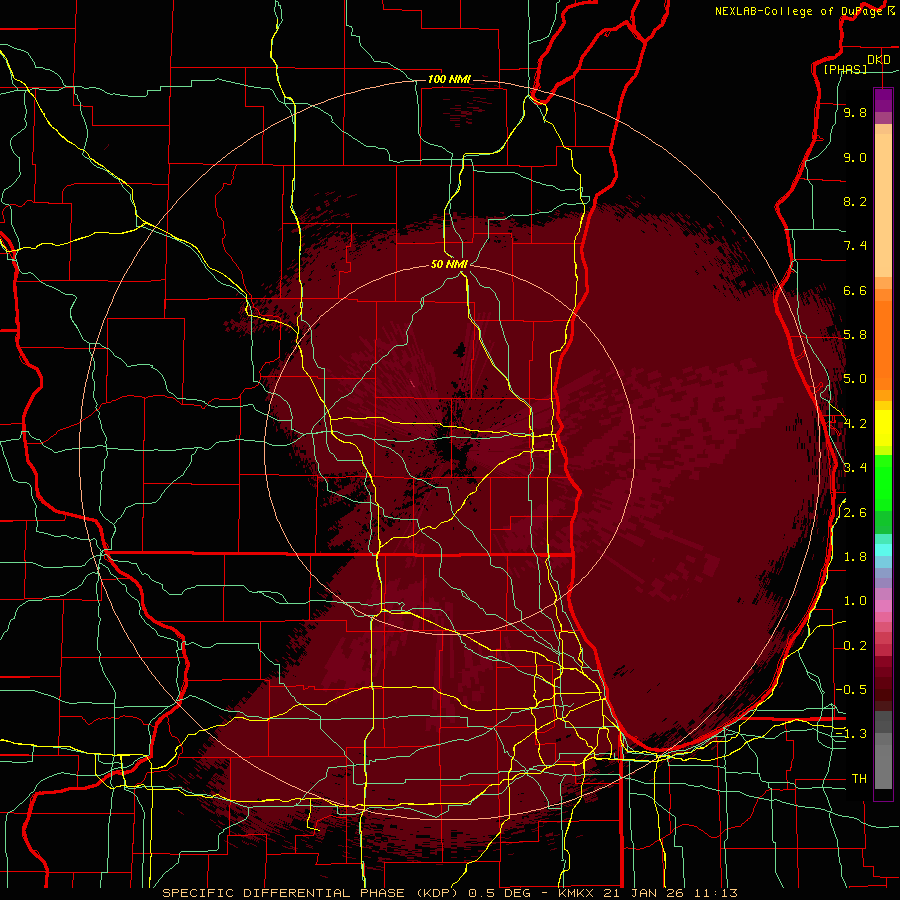Screen dimensions: 900x900
Task: Pick the cyan segment of color bar
Action: [x=883, y=550]
